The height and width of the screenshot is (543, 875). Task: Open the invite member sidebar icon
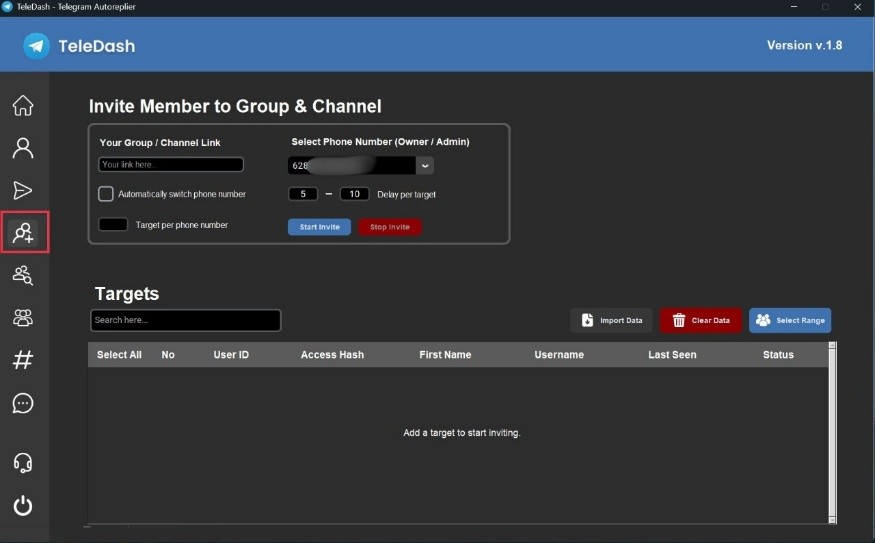[23, 233]
